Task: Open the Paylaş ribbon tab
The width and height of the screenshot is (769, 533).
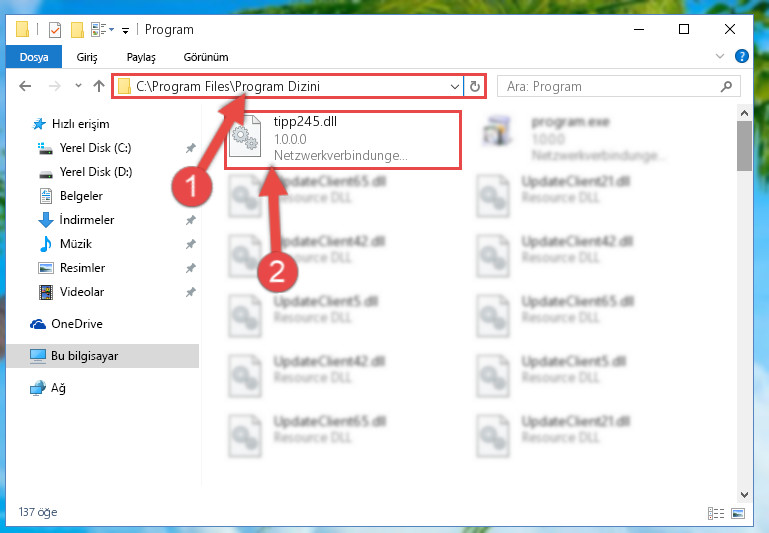Action: tap(141, 57)
